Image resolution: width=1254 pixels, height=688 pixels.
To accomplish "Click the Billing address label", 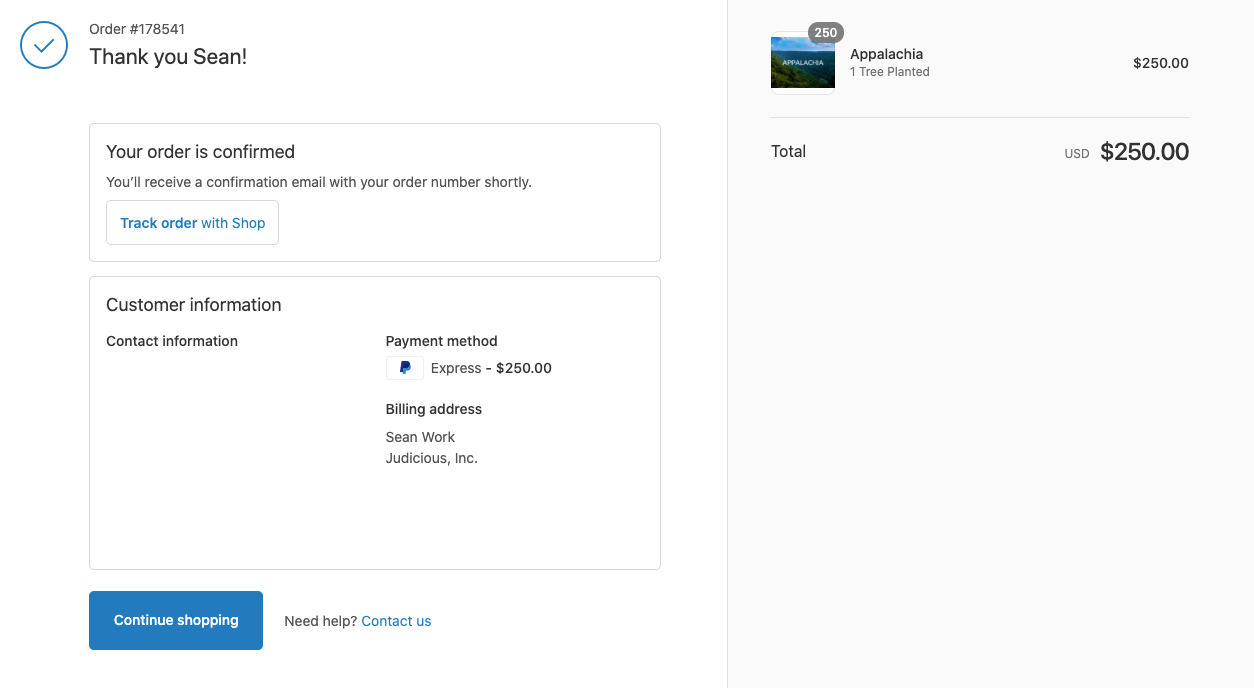I will 434,409.
